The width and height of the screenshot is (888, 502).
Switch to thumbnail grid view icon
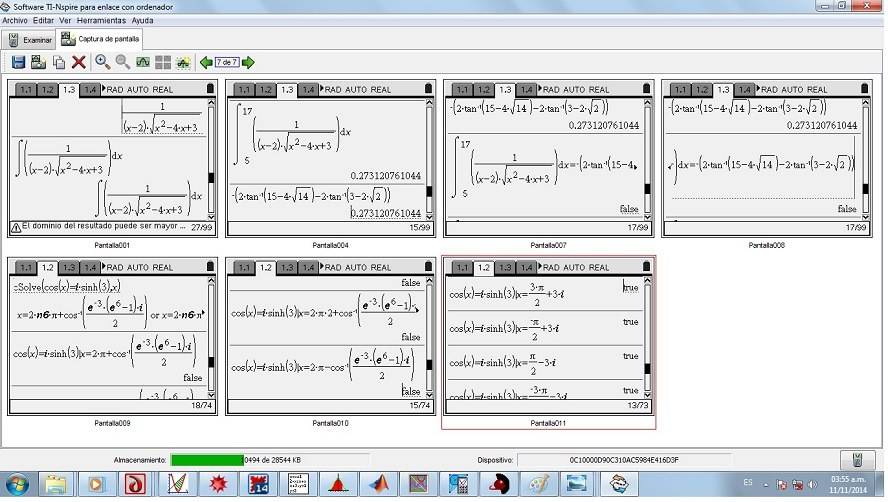pos(162,62)
